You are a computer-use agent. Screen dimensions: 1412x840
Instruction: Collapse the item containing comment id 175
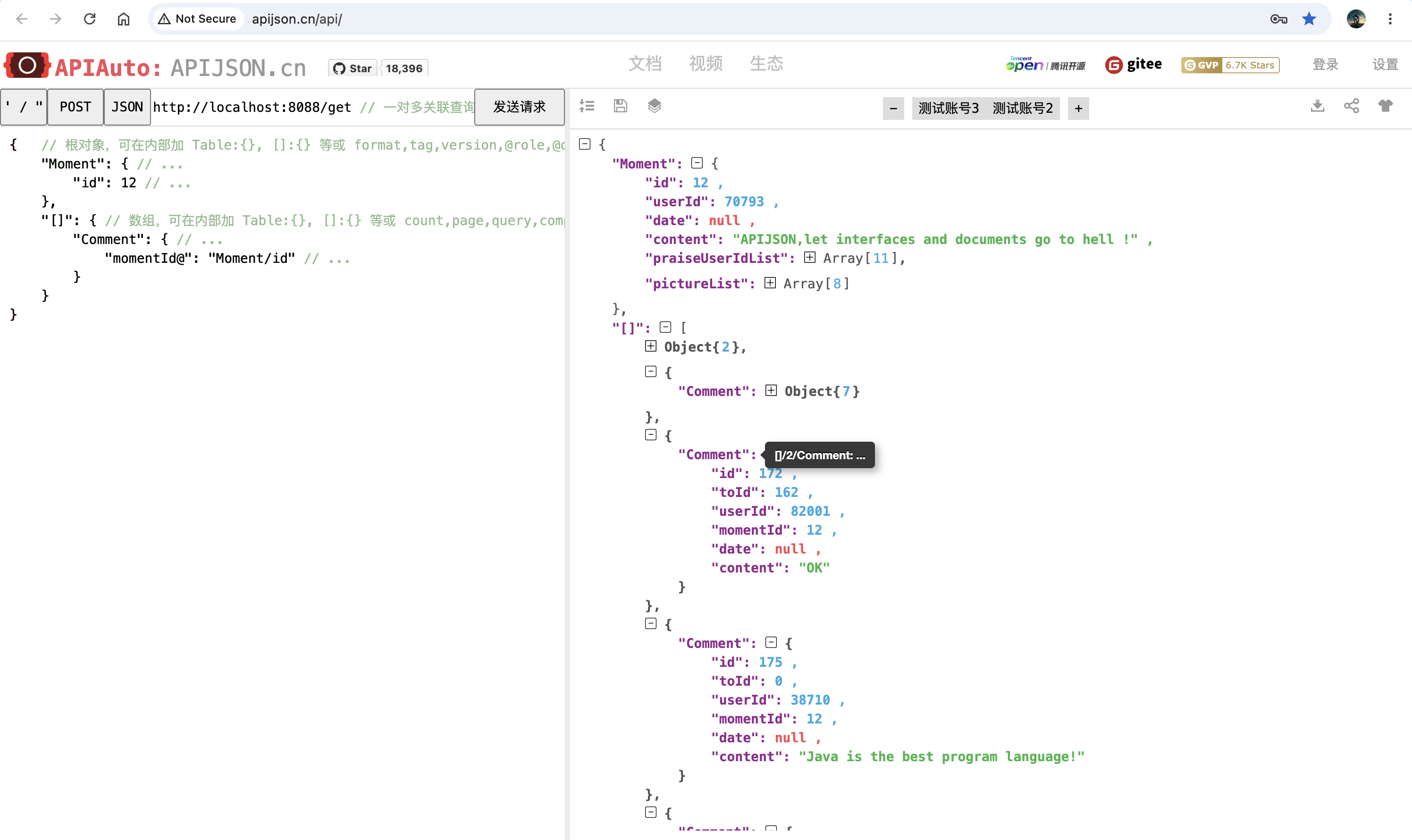coord(651,623)
